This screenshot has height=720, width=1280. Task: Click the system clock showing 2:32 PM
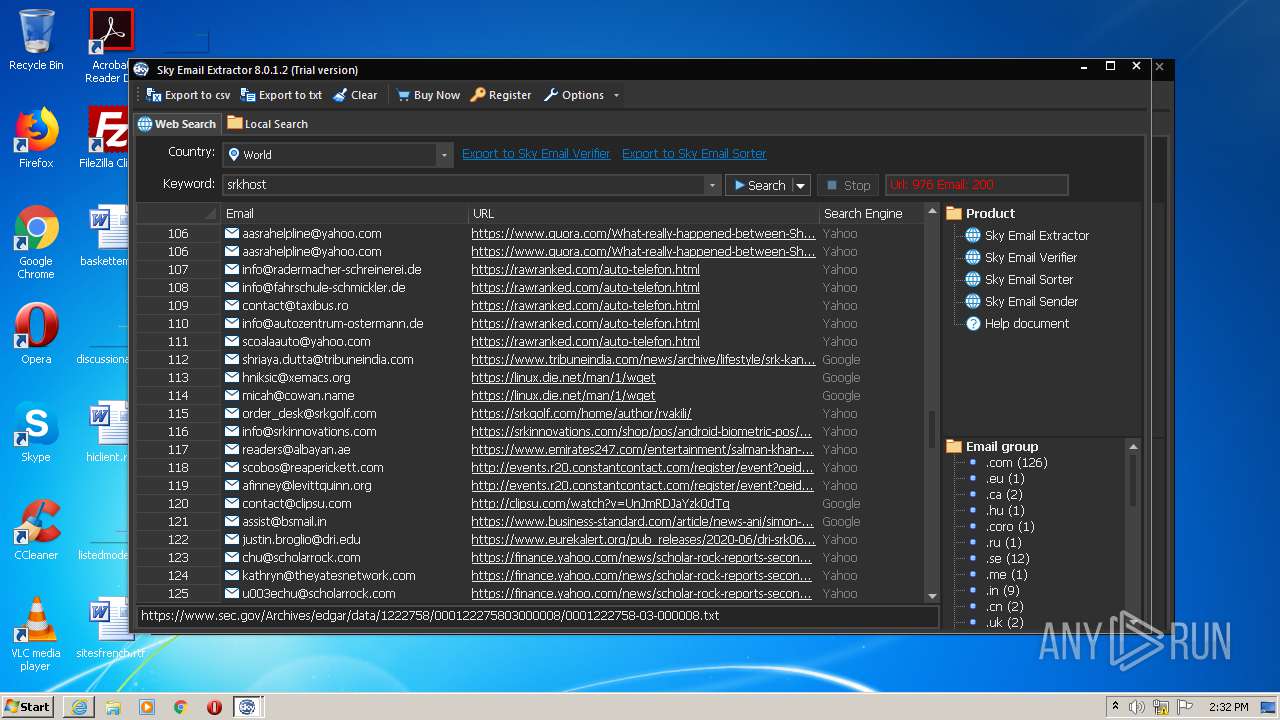[1228, 707]
